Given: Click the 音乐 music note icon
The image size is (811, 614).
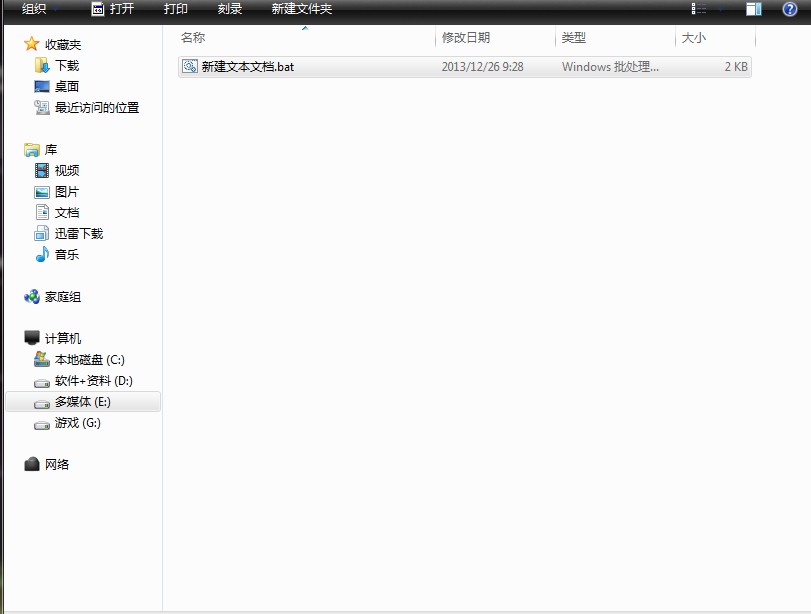Looking at the screenshot, I should 42,254.
